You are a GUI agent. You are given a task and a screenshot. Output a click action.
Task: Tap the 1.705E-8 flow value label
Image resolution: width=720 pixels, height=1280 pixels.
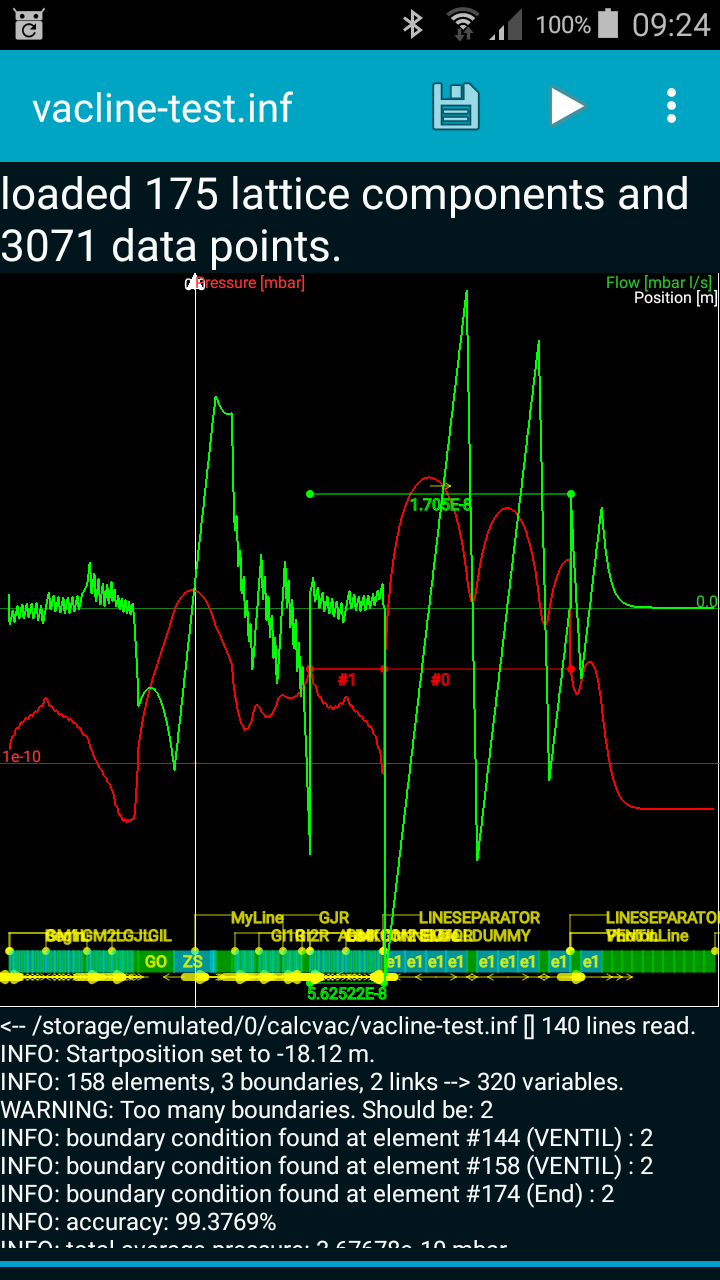coord(440,505)
